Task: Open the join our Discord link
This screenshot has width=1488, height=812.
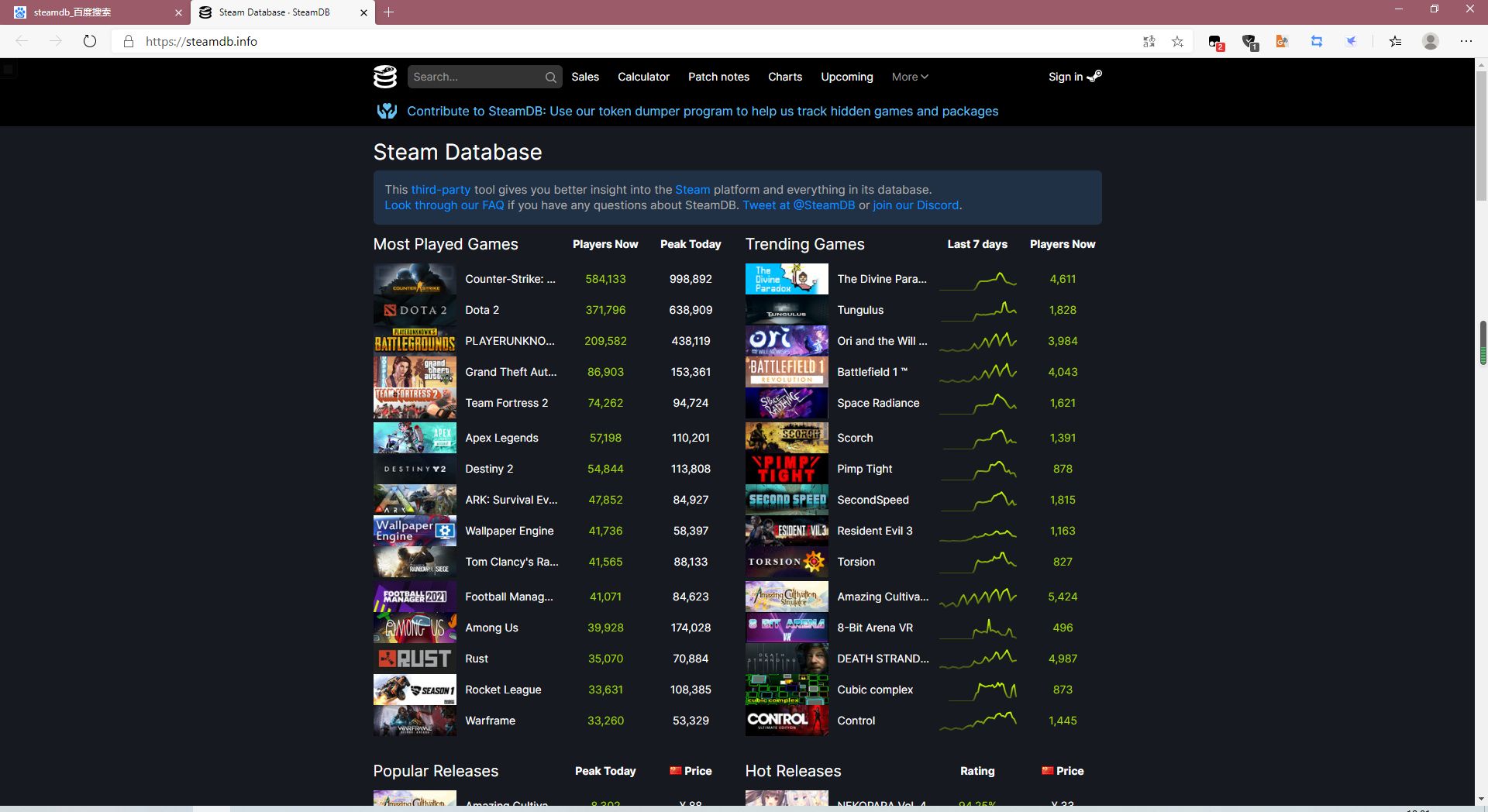Action: pos(914,205)
